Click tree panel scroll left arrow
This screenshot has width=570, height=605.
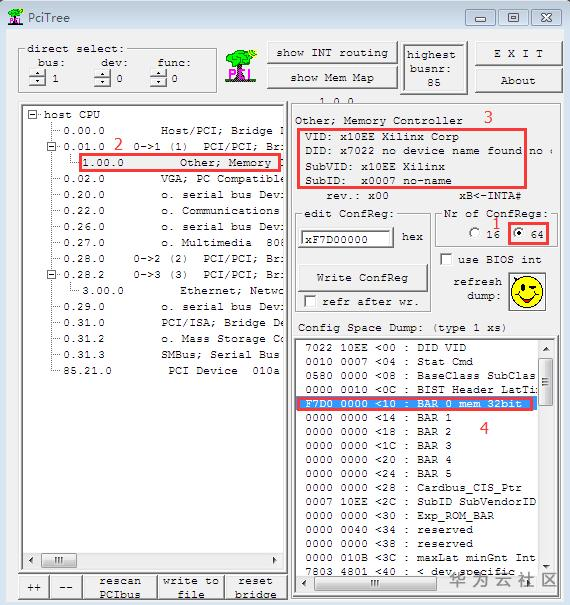click(x=31, y=560)
